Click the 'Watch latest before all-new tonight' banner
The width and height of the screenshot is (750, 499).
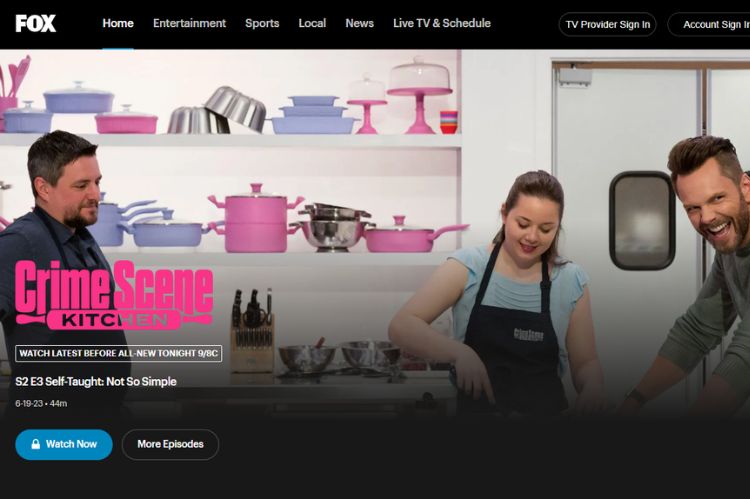point(119,354)
